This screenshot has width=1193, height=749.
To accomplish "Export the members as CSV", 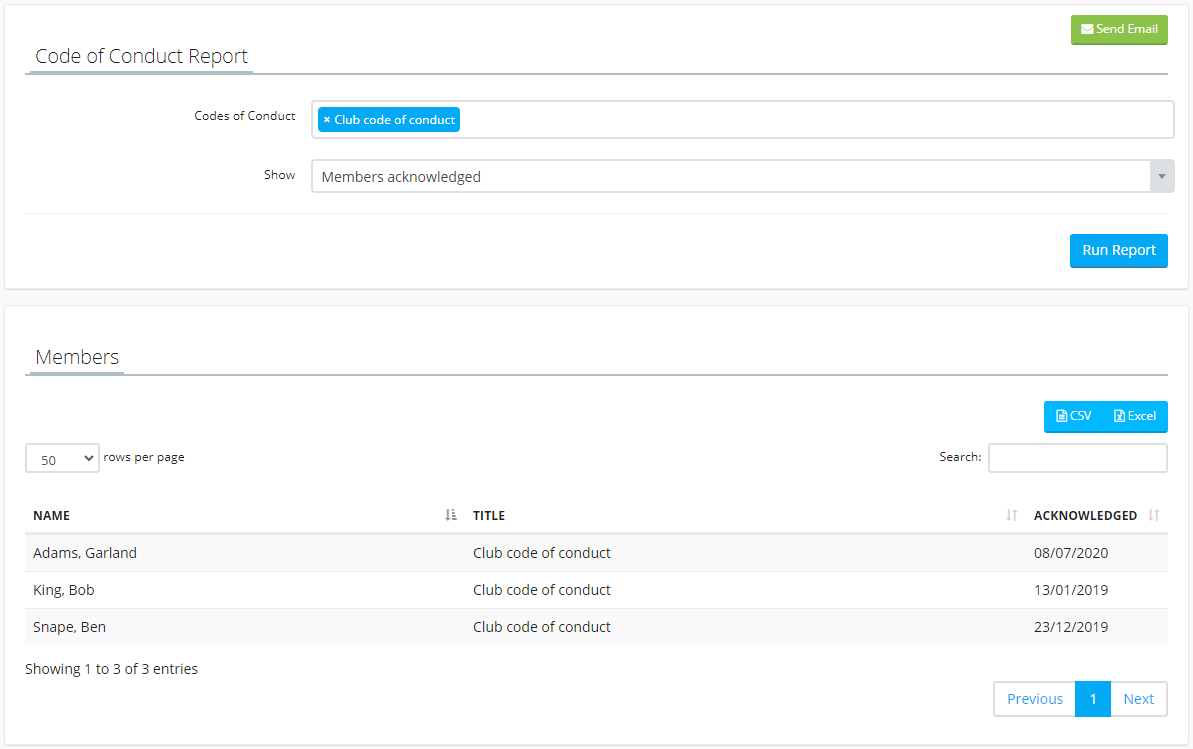I will [1074, 416].
